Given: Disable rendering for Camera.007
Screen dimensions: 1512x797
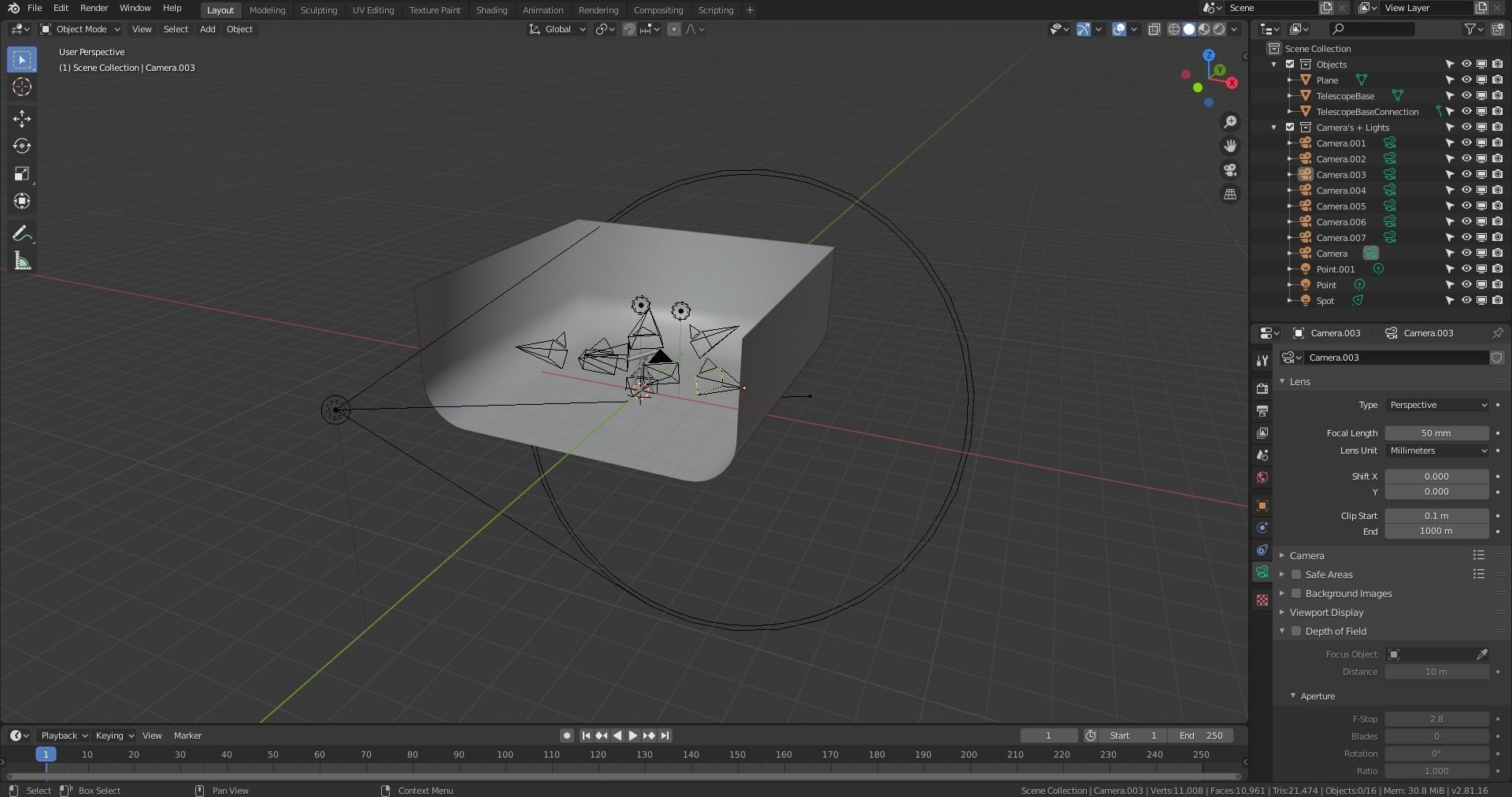Looking at the screenshot, I should coord(1497,238).
